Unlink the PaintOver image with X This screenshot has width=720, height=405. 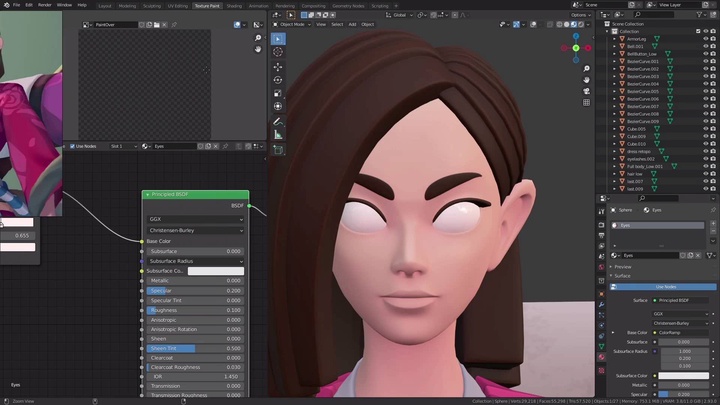coord(164,25)
